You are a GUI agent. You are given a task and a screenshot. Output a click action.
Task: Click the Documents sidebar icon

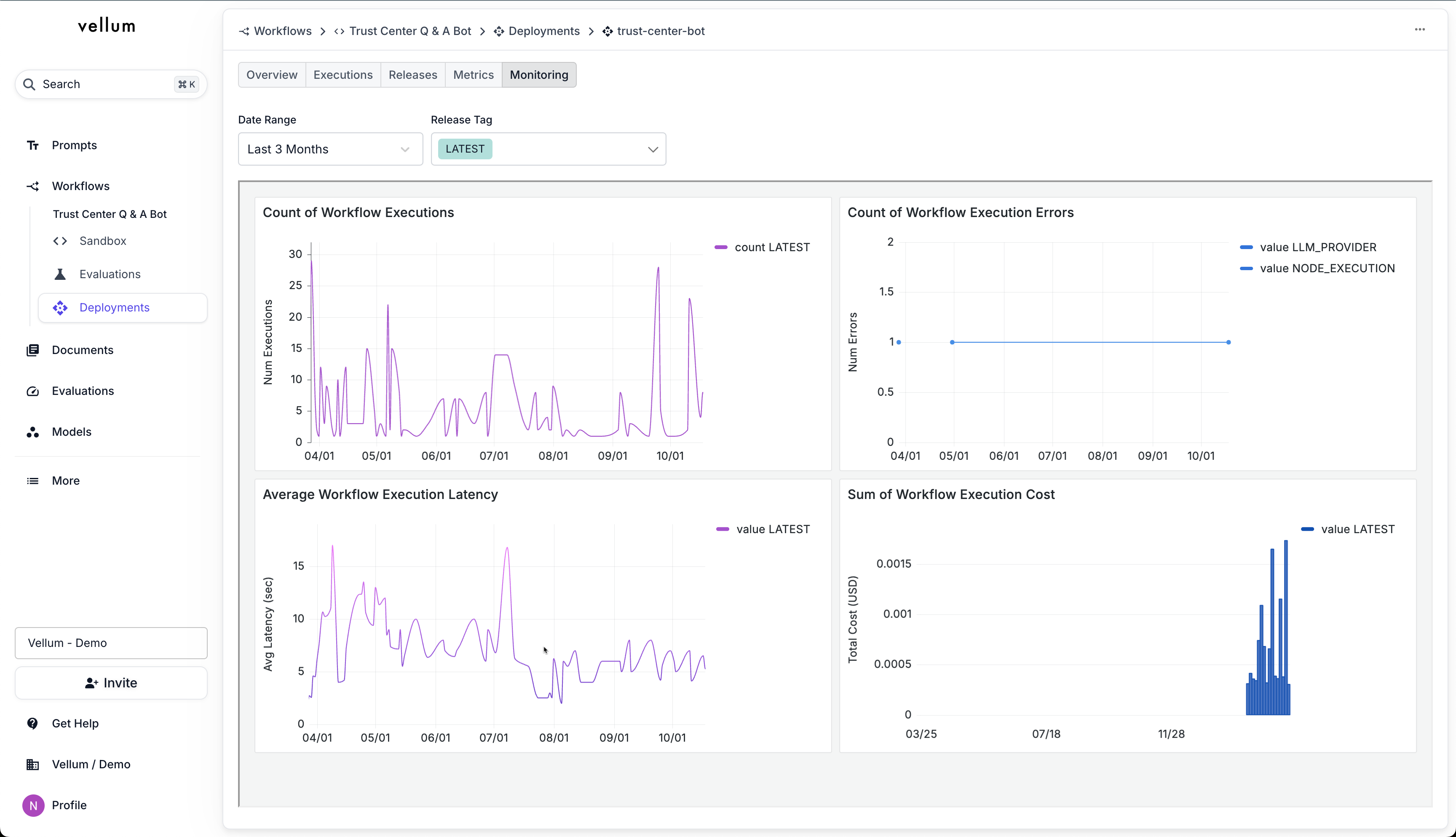click(x=33, y=350)
